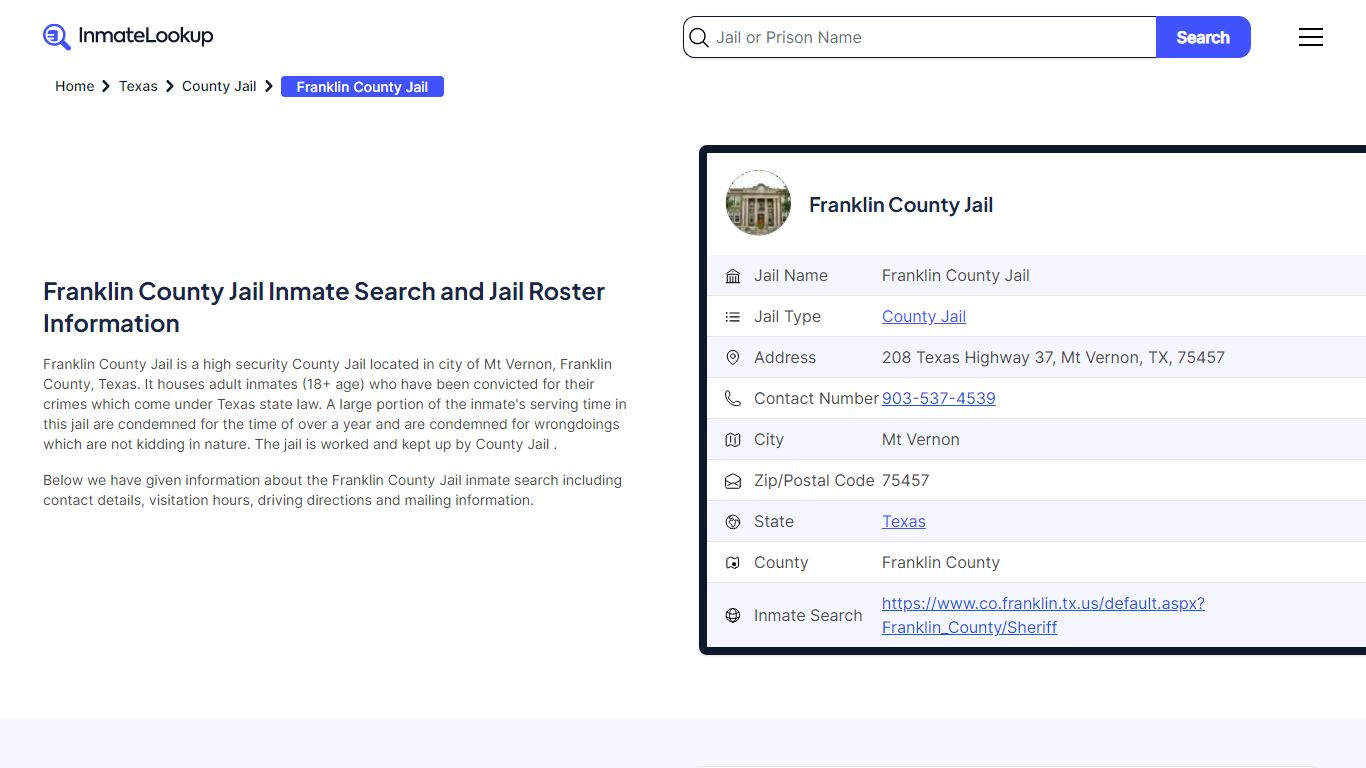Type in Jail or Prison Name field

pos(930,37)
